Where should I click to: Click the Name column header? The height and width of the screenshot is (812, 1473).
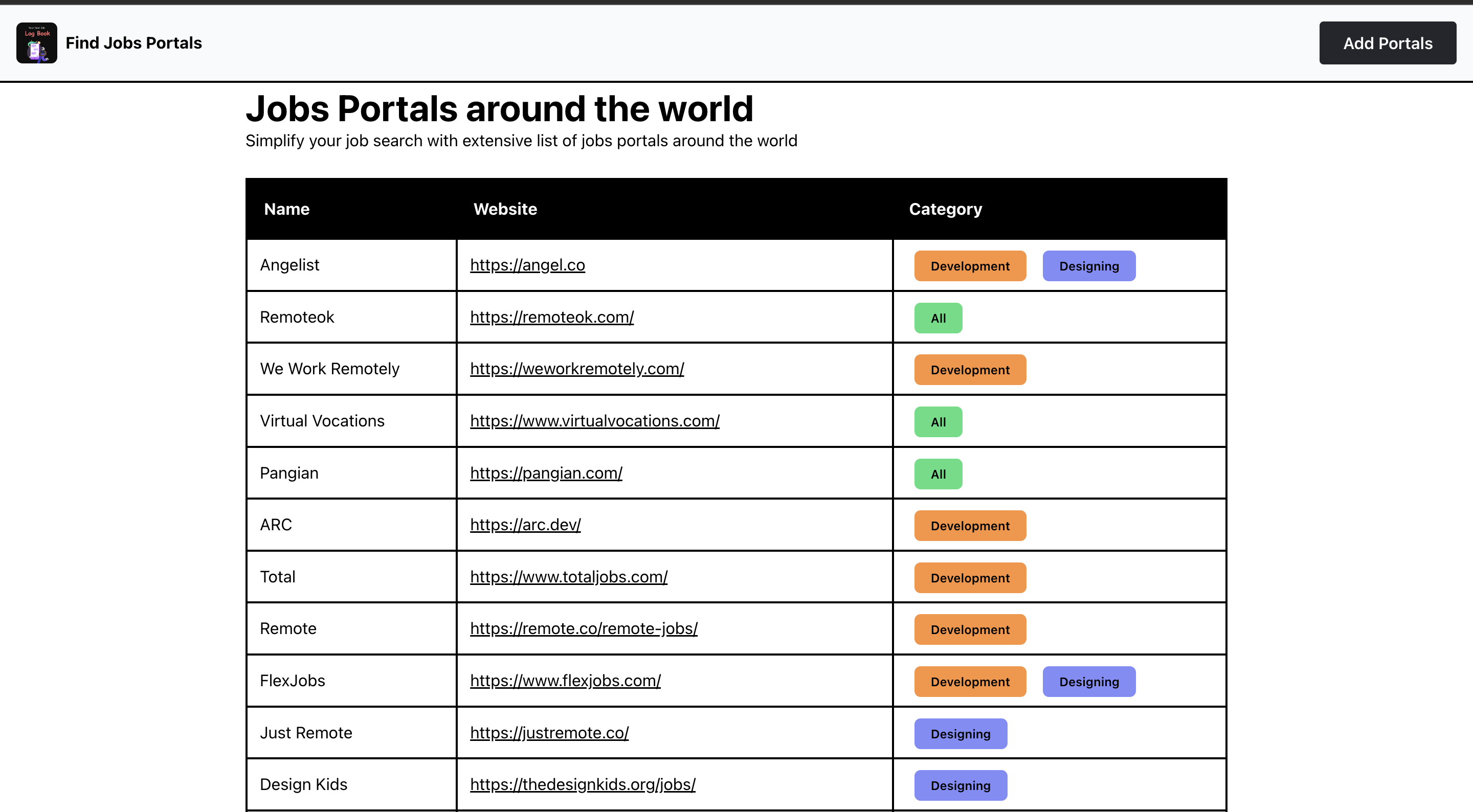click(286, 209)
